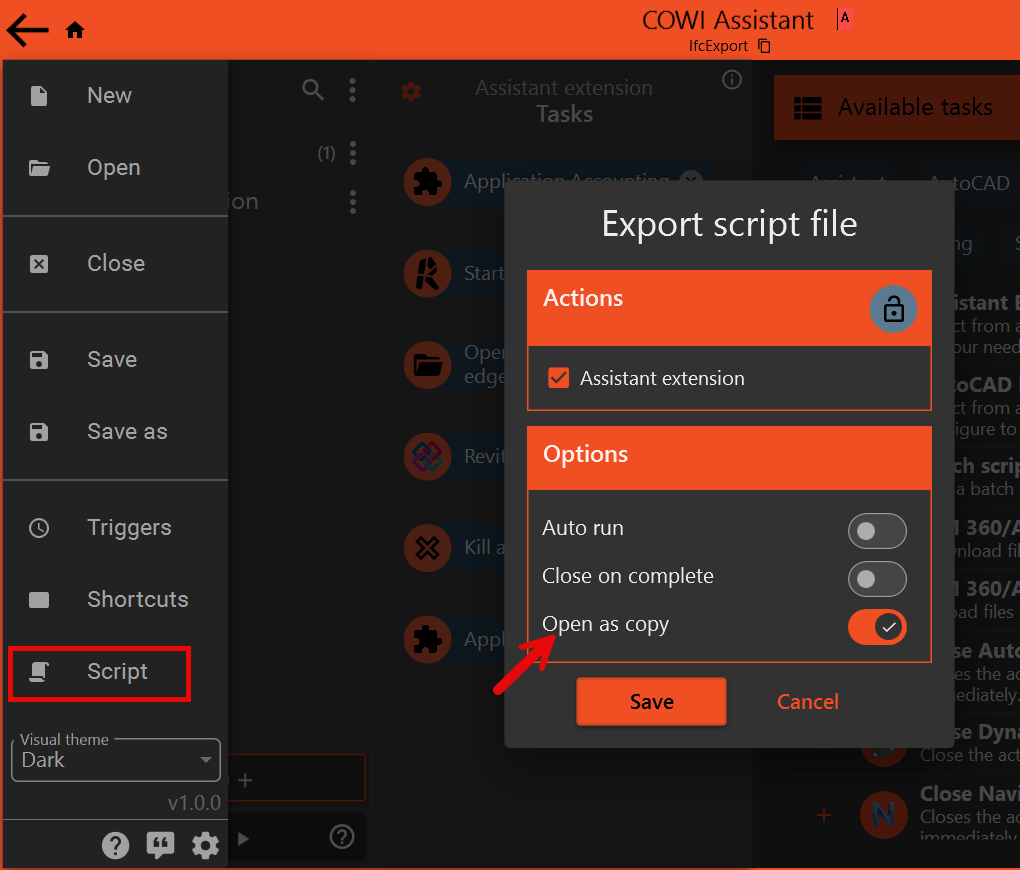Cancel the Export script file dialog
Image resolution: width=1020 pixels, height=870 pixels.
(808, 701)
